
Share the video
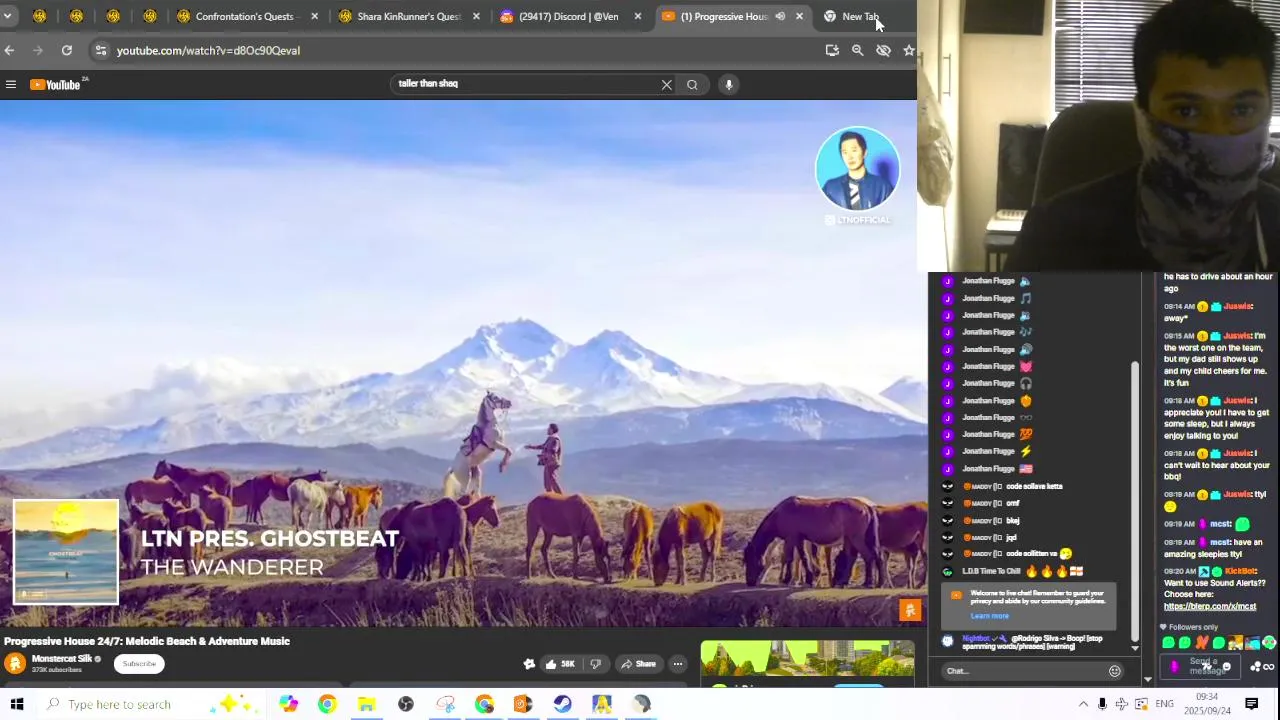click(638, 664)
